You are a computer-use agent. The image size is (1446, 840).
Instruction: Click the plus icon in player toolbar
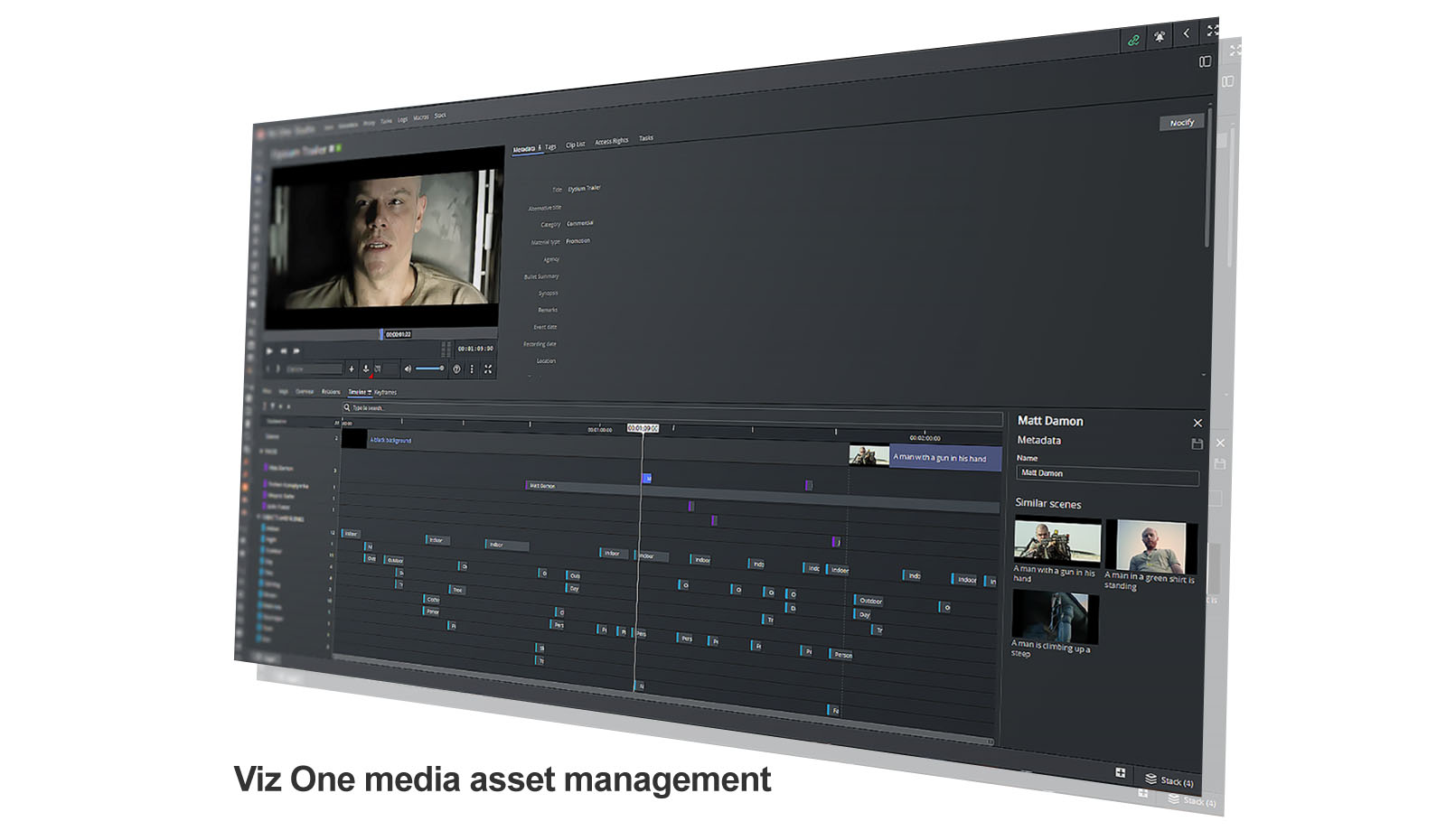coord(352,369)
